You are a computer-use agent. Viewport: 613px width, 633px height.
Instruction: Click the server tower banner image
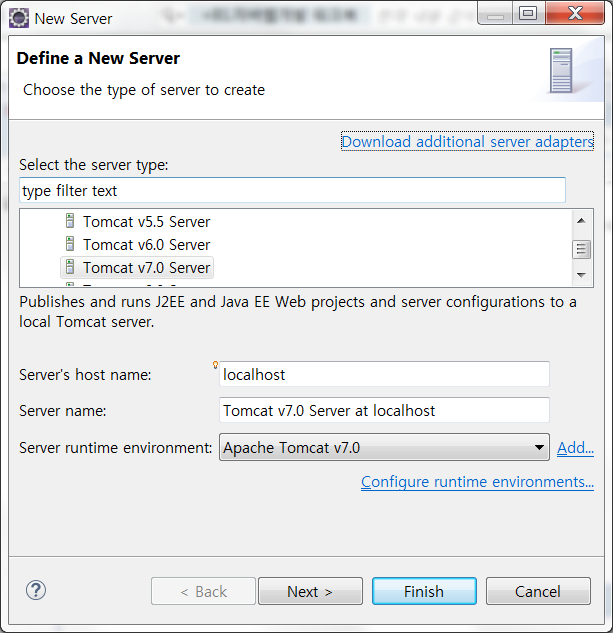561,71
